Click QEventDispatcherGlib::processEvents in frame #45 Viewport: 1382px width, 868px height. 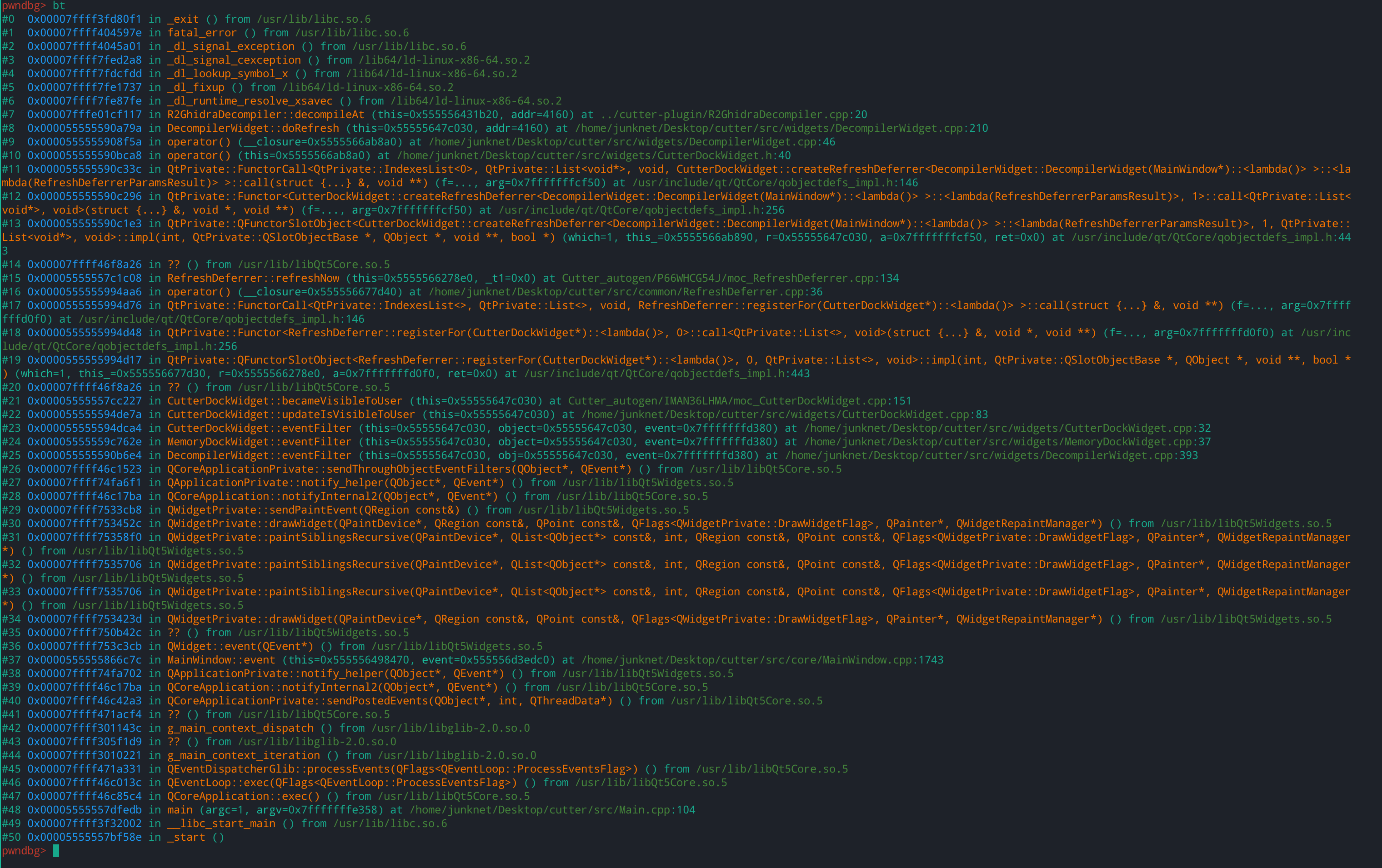[278, 769]
